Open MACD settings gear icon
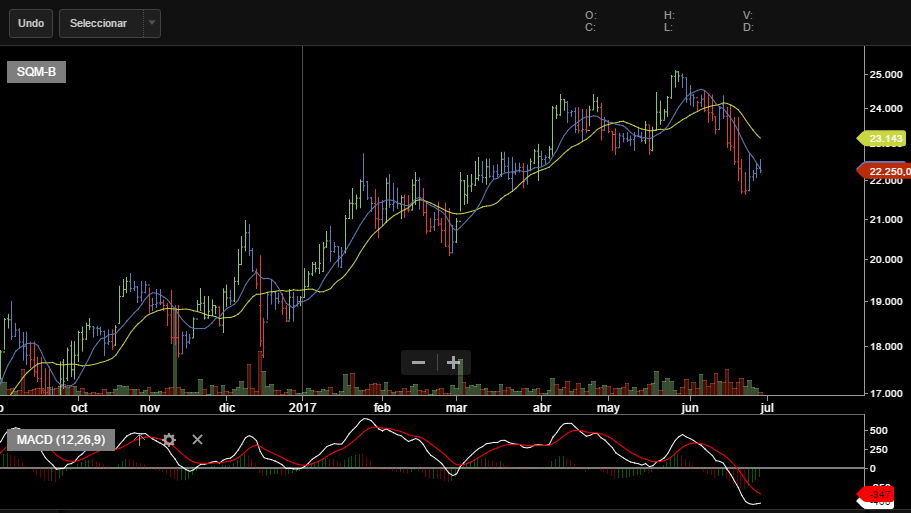Image resolution: width=911 pixels, height=513 pixels. [169, 440]
